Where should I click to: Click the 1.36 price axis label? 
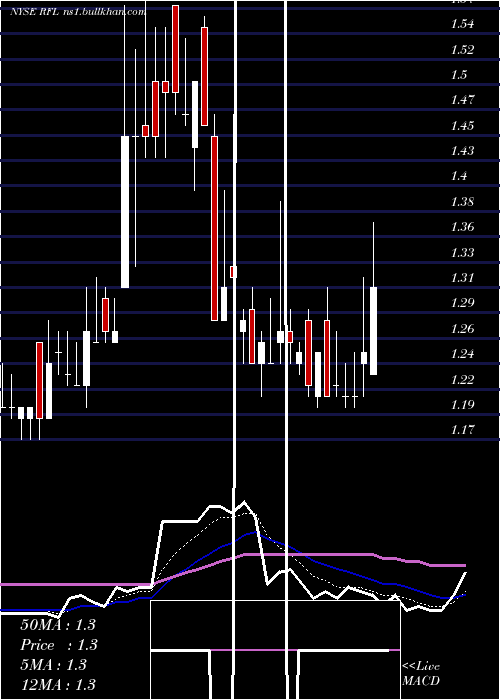(x=462, y=226)
